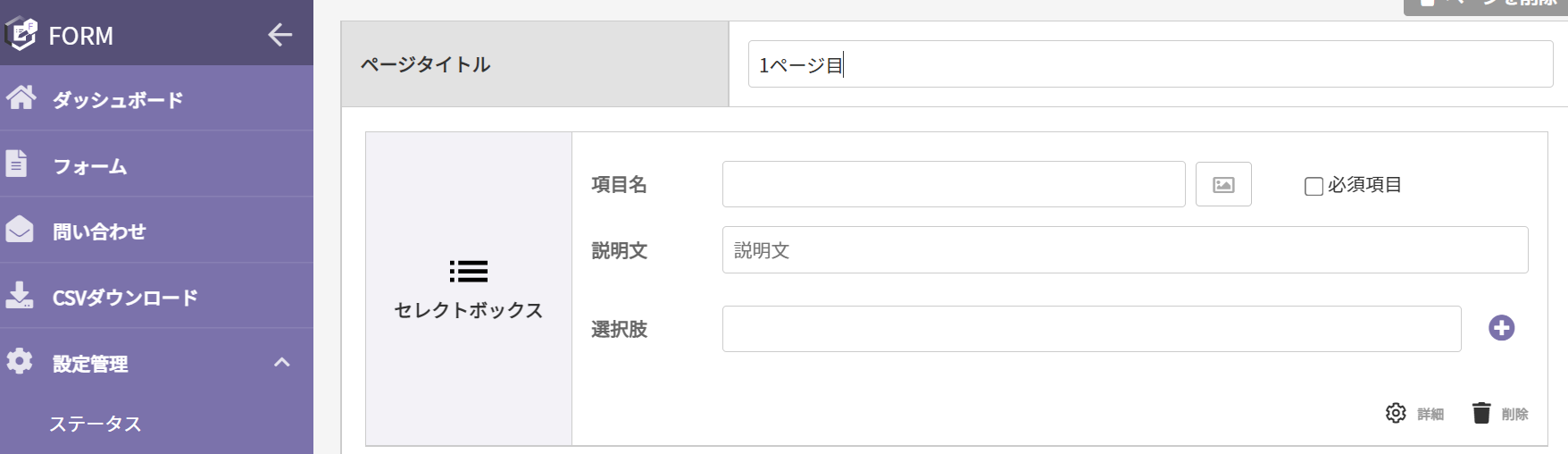This screenshot has width=1568, height=454.
Task: Open 詳細 settings via gear icon
Action: pyautogui.click(x=1396, y=413)
